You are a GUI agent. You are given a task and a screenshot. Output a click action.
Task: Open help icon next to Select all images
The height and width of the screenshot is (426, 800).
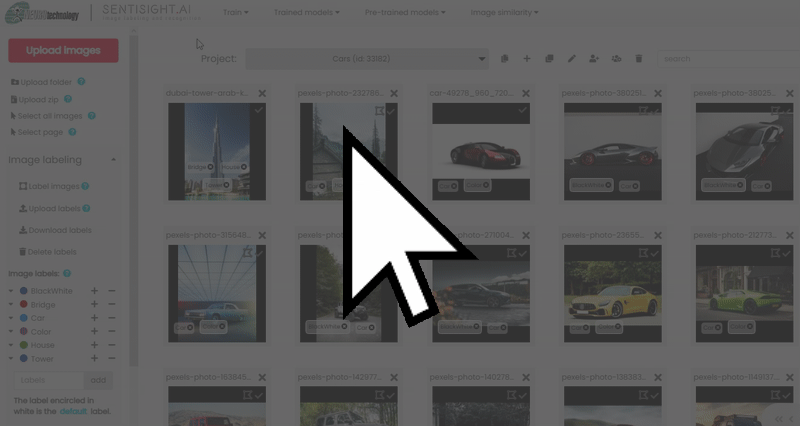92,116
